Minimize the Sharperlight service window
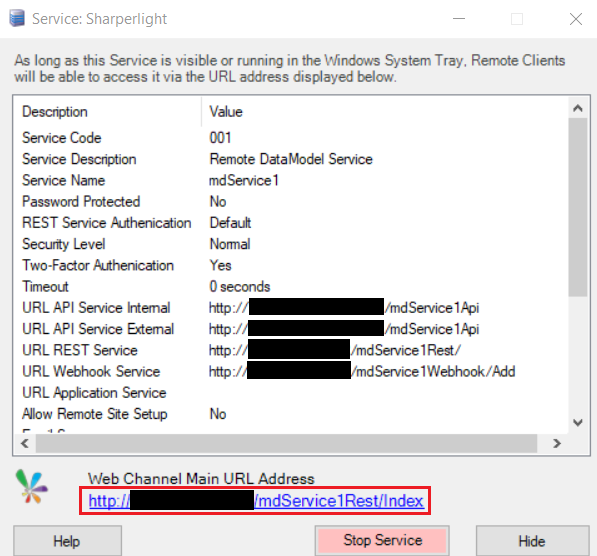This screenshot has width=597, height=556. coord(459,18)
